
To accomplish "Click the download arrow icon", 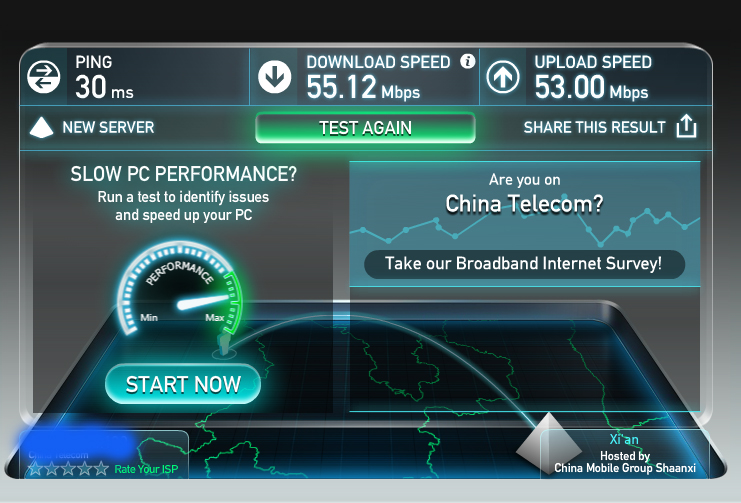I will [x=274, y=77].
